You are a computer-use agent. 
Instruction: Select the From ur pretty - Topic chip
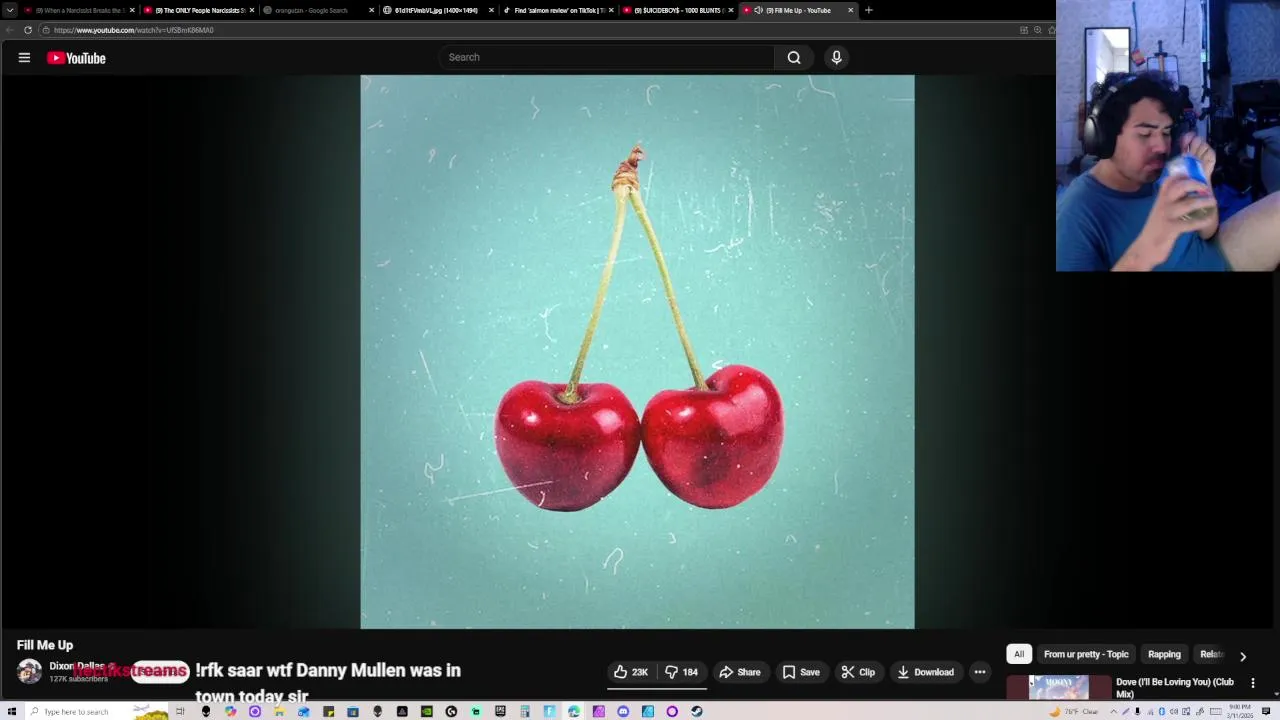tap(1086, 654)
